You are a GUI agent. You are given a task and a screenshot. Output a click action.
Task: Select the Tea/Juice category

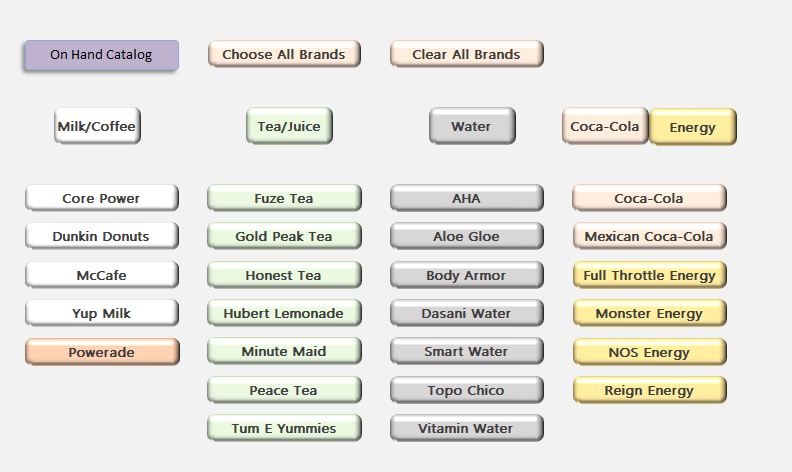point(289,127)
